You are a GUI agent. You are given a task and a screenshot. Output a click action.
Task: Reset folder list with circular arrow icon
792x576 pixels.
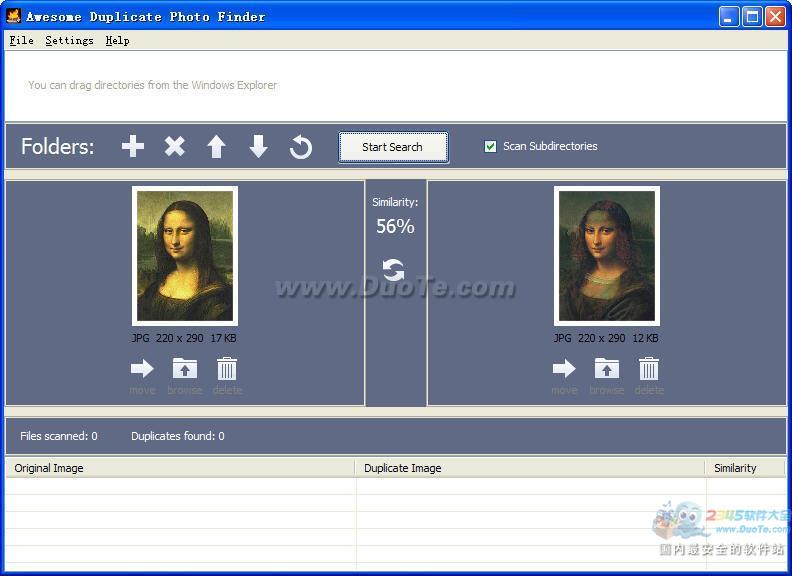(301, 147)
